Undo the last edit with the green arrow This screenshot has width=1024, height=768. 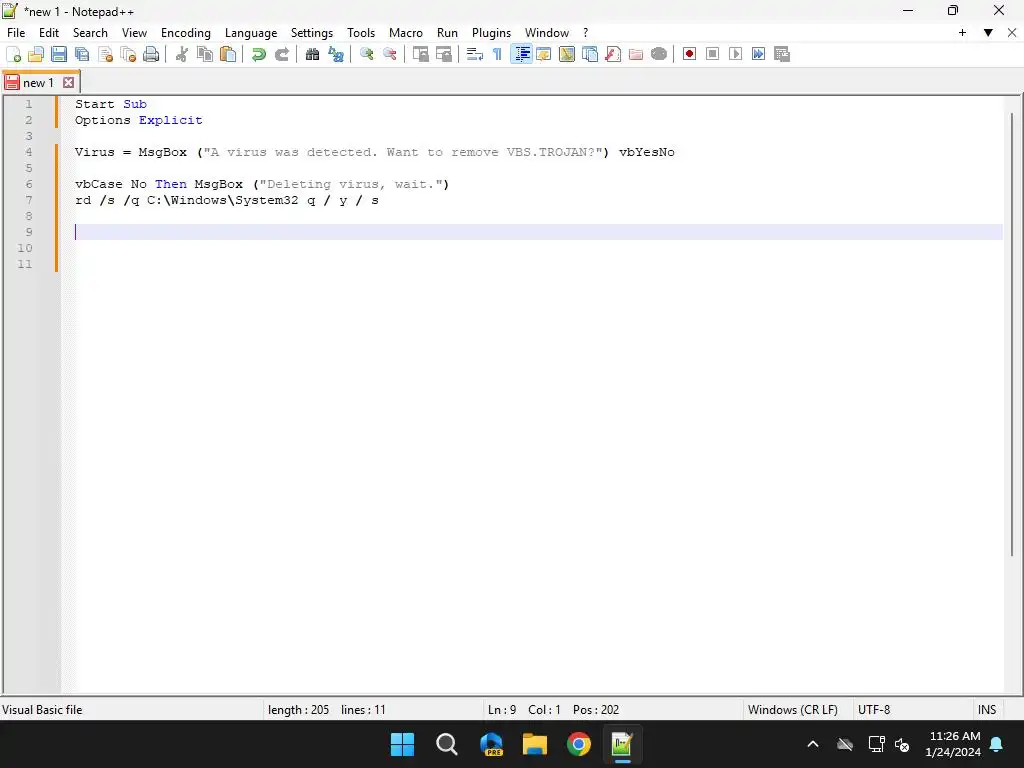point(259,54)
